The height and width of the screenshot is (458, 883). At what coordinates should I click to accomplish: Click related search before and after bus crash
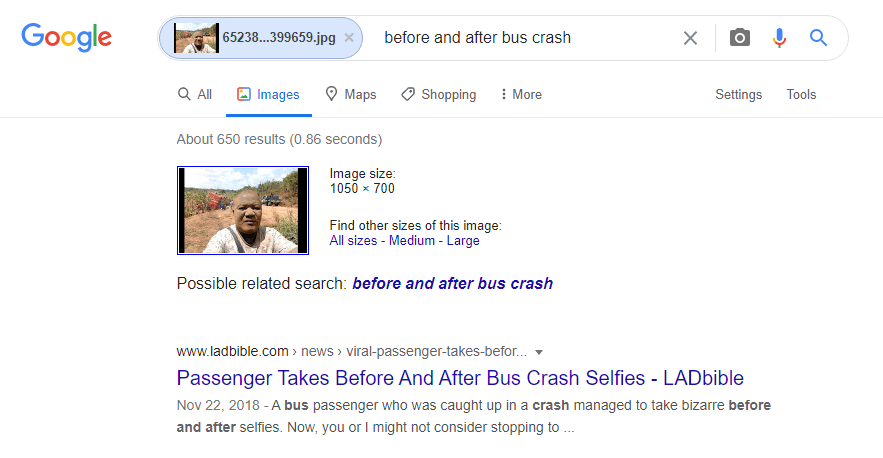452,283
